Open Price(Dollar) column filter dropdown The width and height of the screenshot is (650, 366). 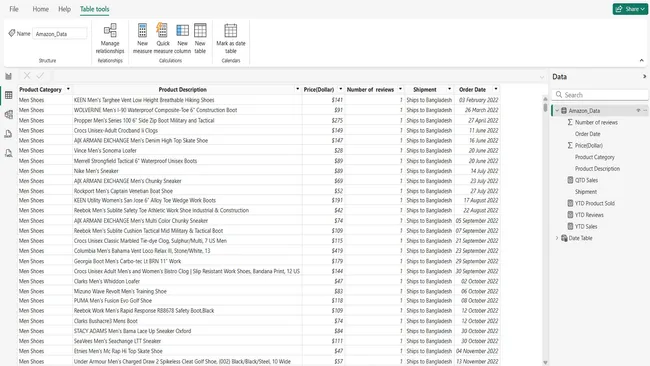(x=340, y=89)
